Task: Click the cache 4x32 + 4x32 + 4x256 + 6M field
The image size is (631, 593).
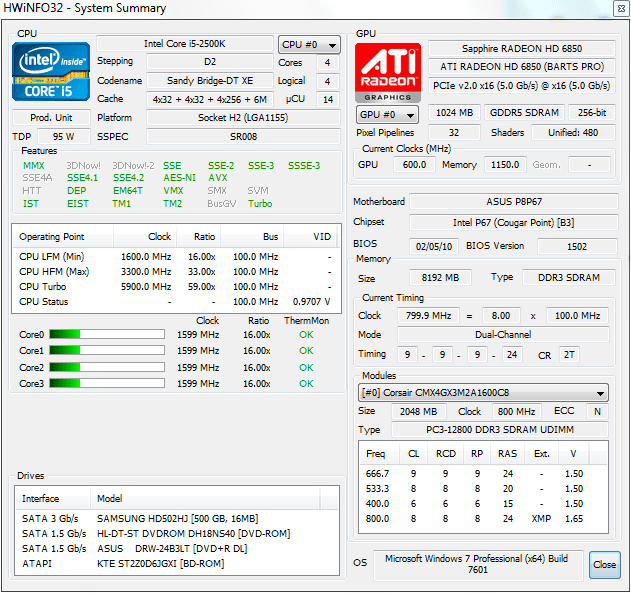Action: point(210,99)
